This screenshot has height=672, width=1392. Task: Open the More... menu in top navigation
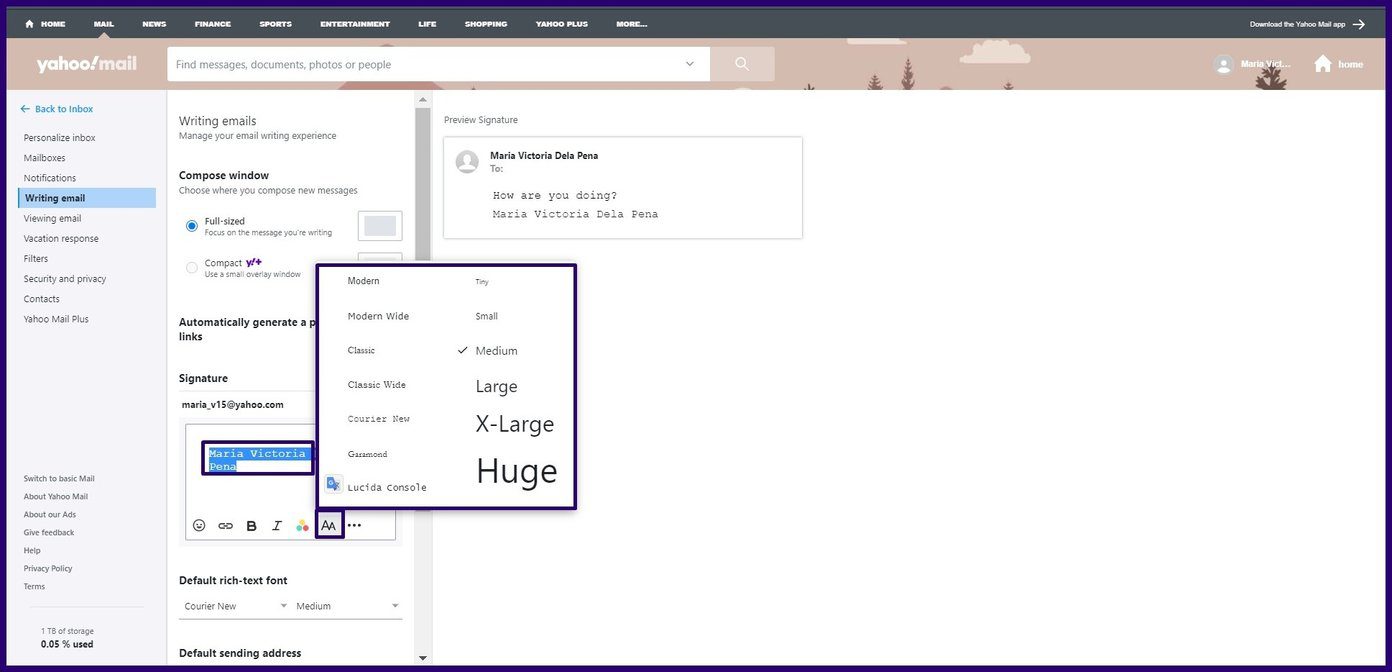(631, 24)
